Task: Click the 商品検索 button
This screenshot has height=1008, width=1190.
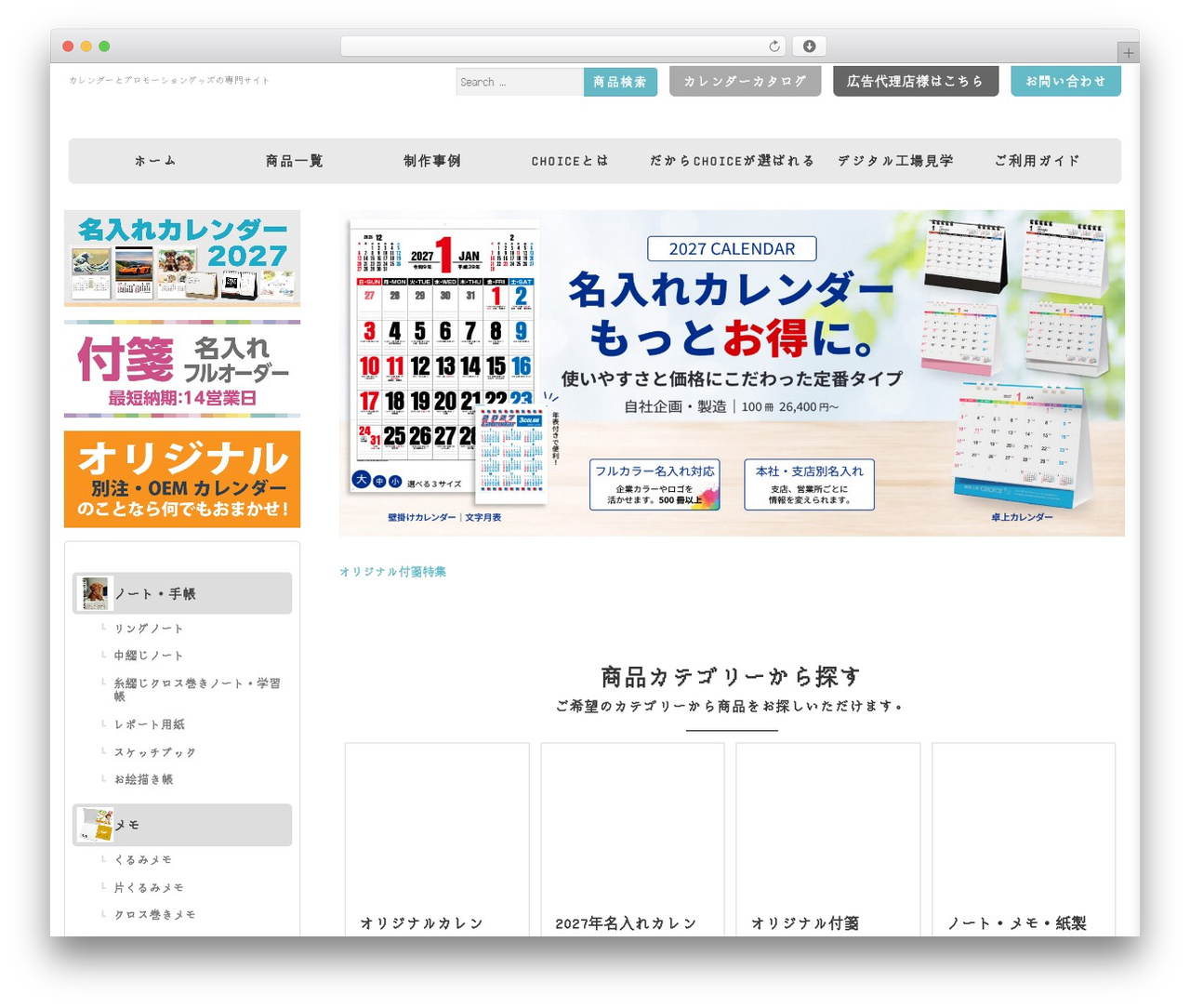Action: 620,82
